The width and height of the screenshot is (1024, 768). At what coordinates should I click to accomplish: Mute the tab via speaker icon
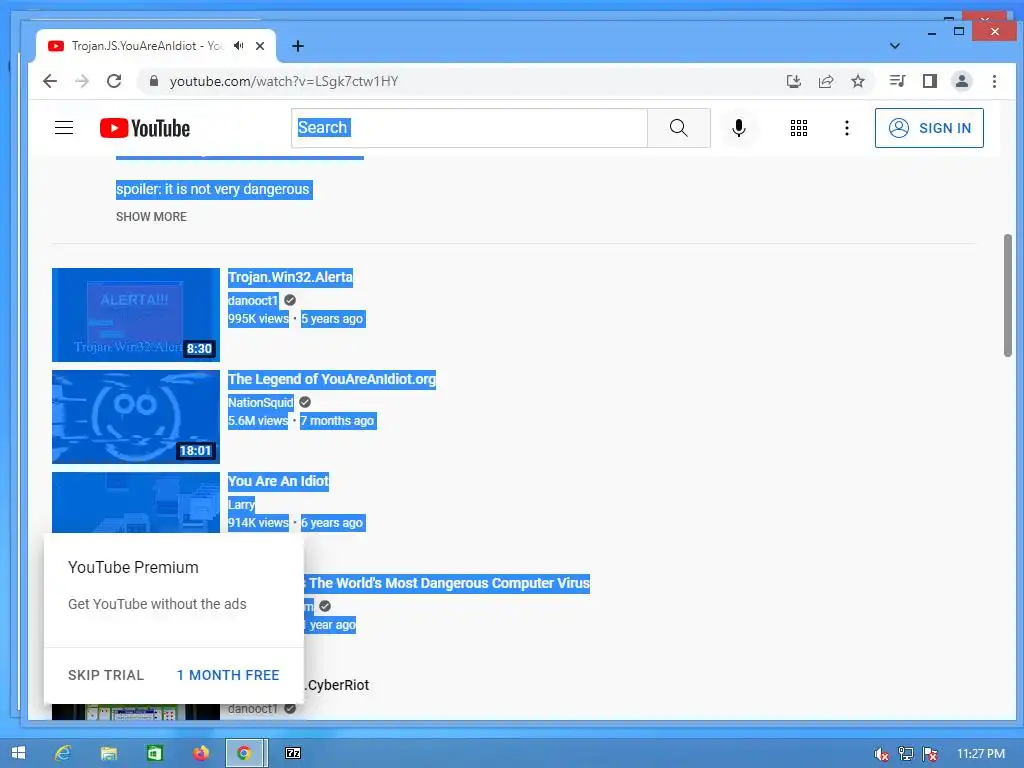pyautogui.click(x=239, y=46)
